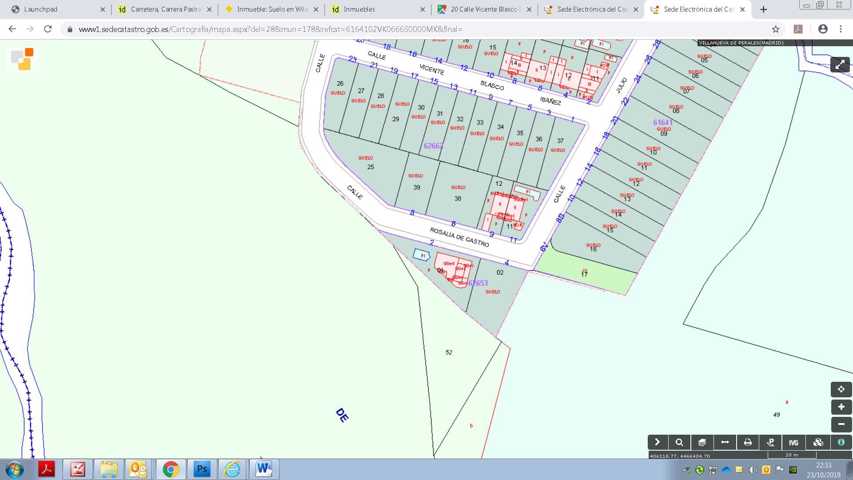Open Photoshop from the taskbar
The width and height of the screenshot is (853, 480).
[x=201, y=469]
